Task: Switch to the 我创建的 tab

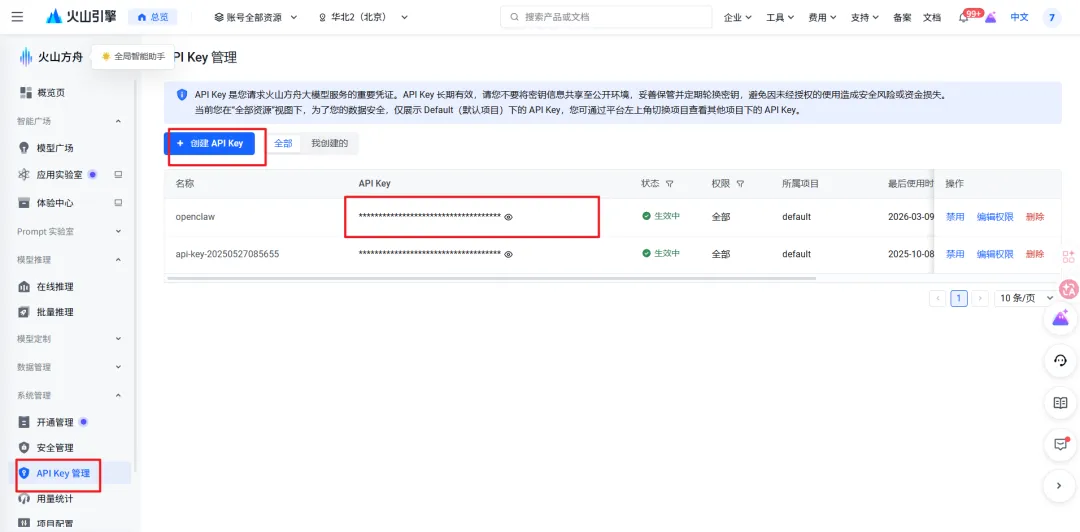Action: click(x=329, y=143)
